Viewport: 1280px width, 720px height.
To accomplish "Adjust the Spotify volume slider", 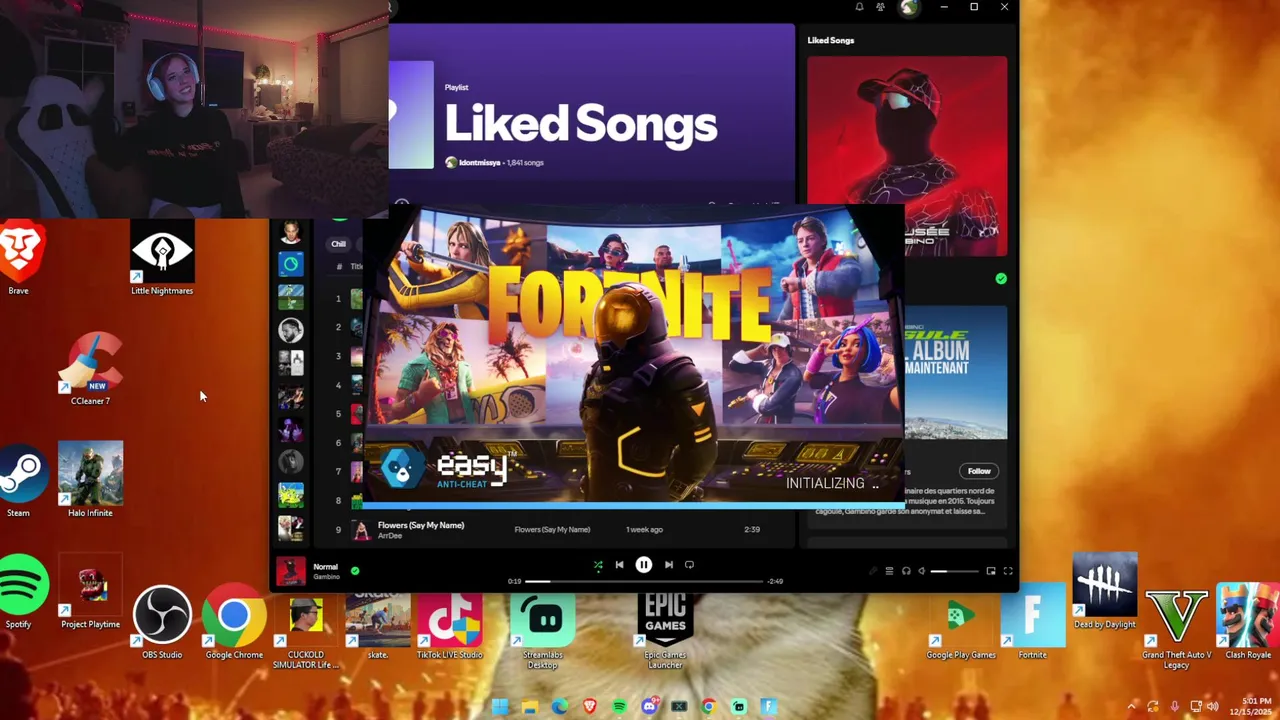I will point(955,571).
